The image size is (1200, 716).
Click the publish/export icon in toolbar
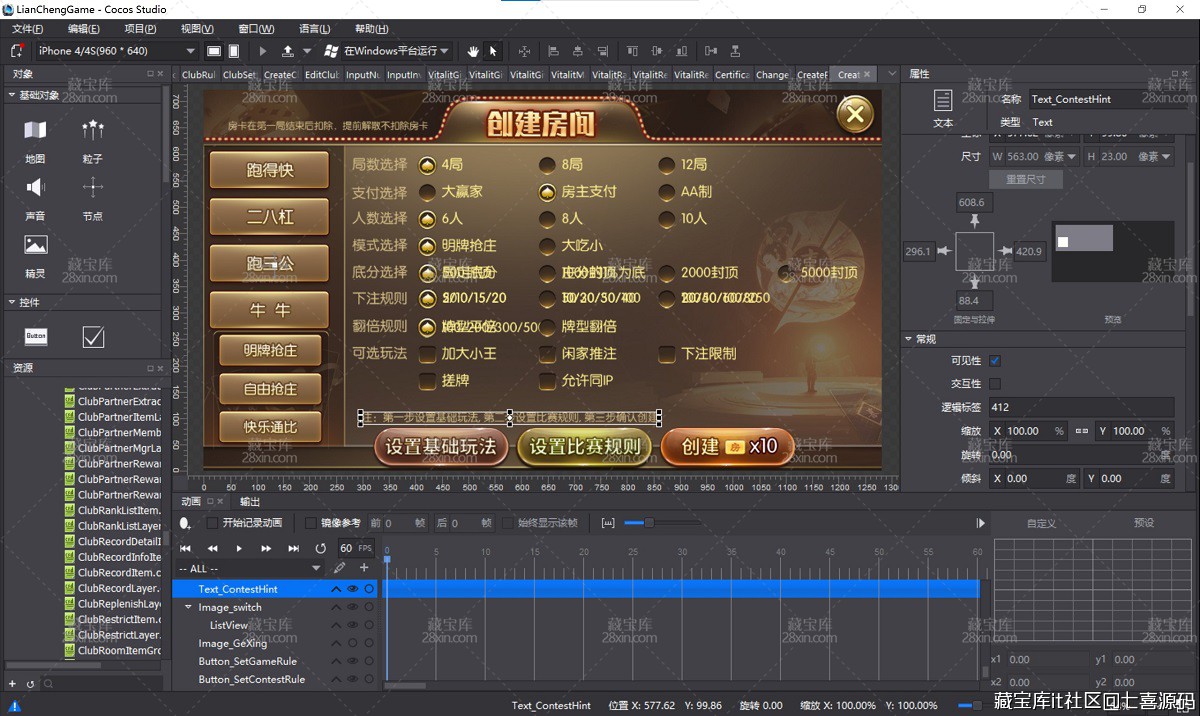(x=288, y=51)
